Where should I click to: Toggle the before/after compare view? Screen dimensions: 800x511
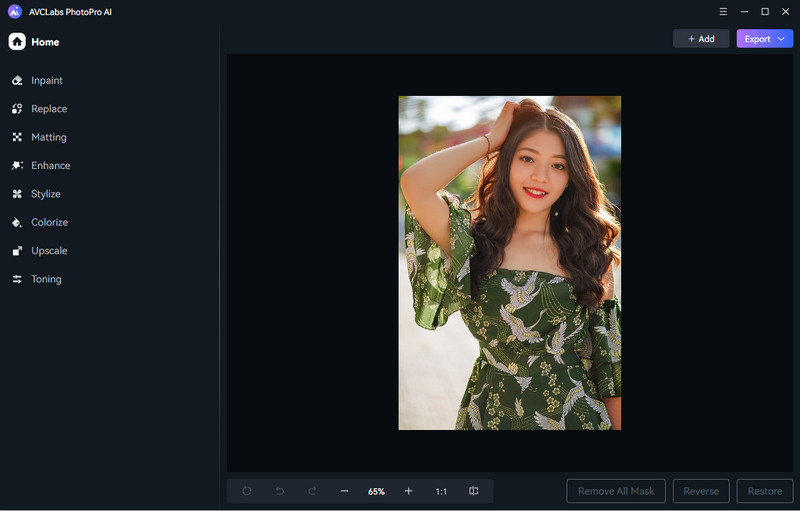click(473, 491)
